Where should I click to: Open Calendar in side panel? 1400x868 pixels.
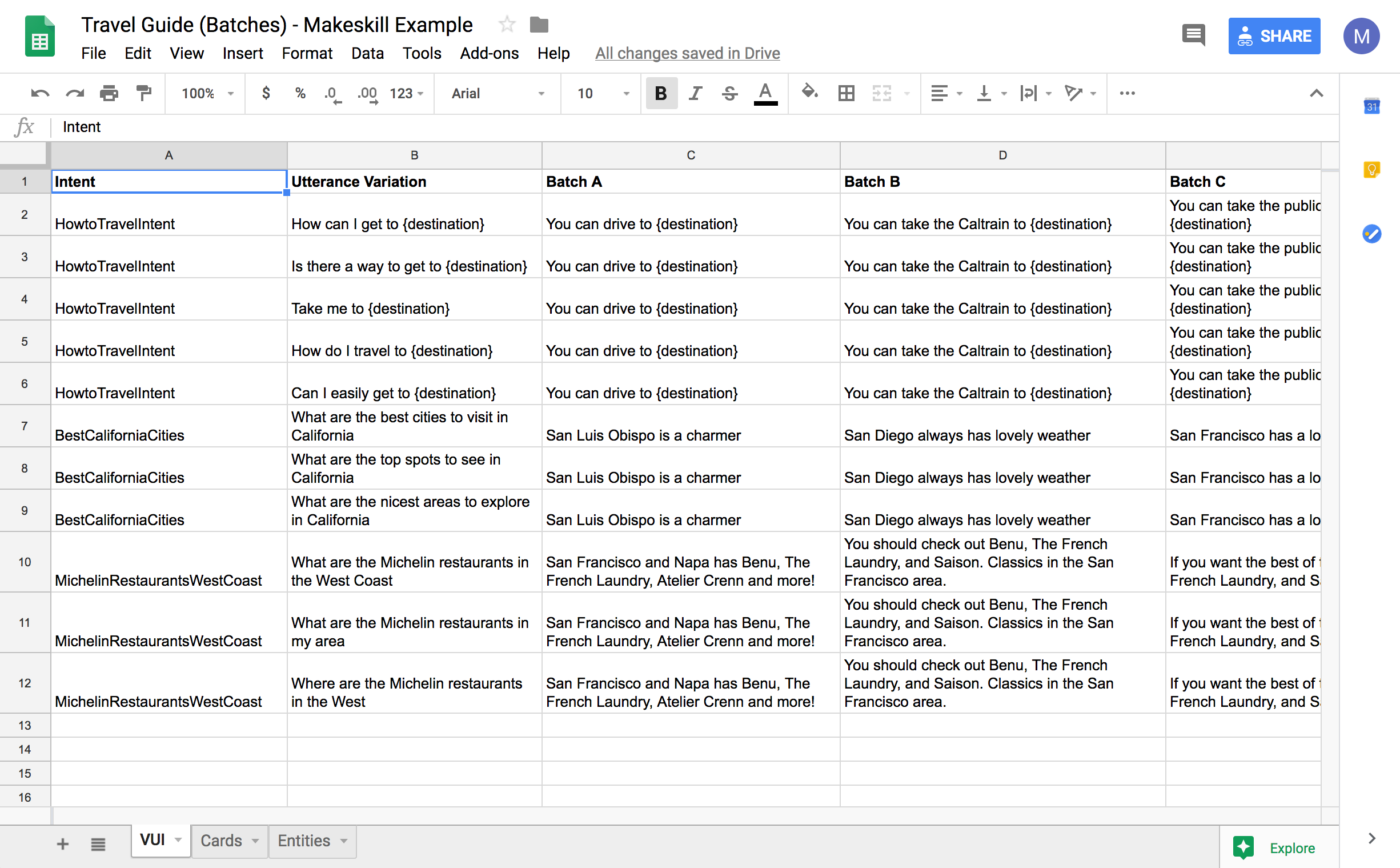1371,106
